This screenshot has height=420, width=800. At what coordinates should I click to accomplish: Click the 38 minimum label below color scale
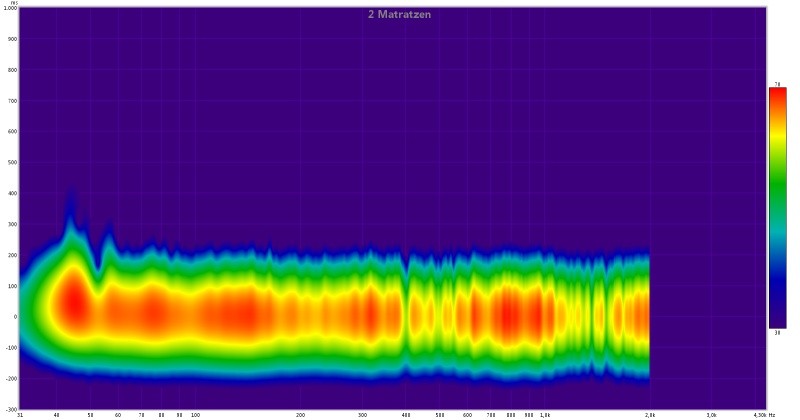777,332
